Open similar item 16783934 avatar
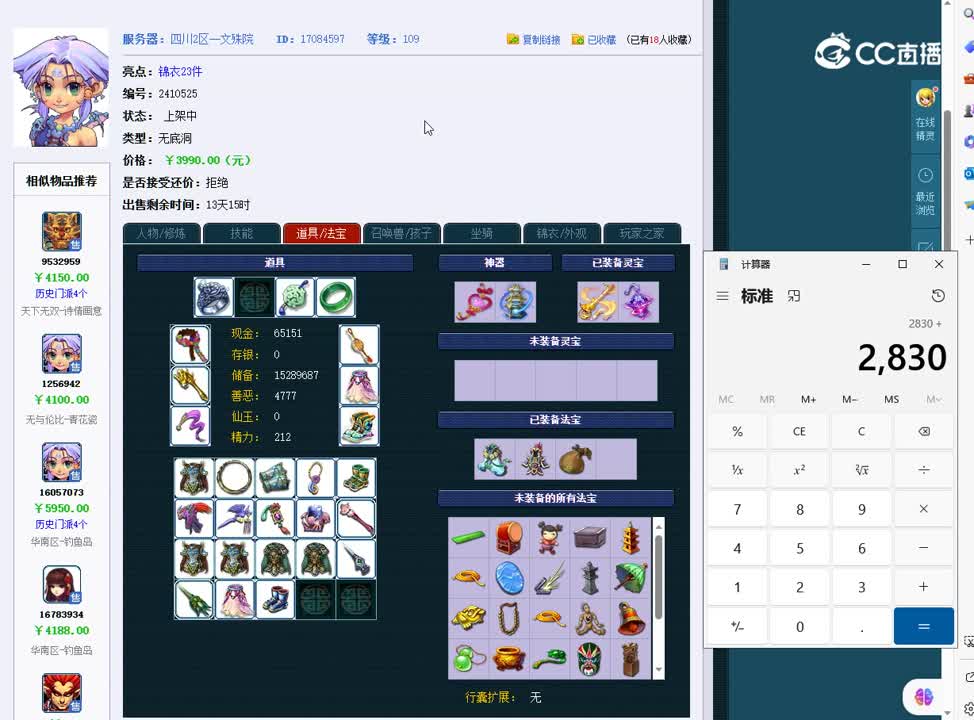The image size is (974, 720). click(x=61, y=585)
